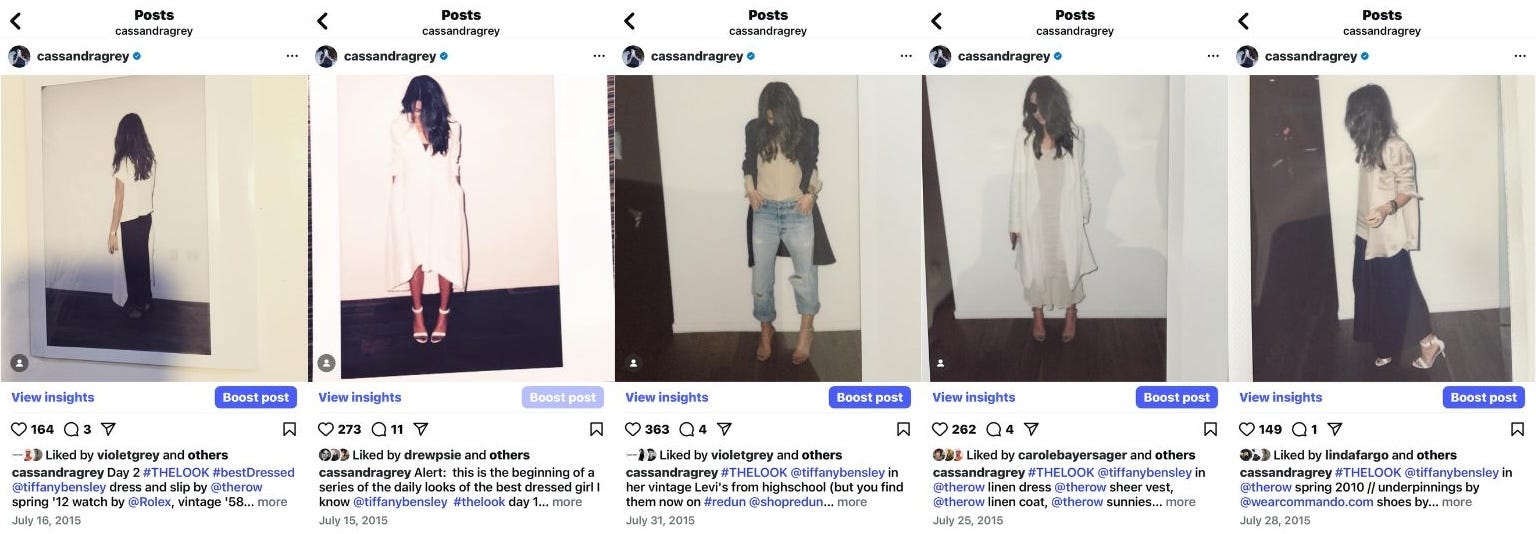This screenshot has height=534, width=1536.
Task: Open cassandragrey profile avatar on third post
Action: click(x=633, y=56)
